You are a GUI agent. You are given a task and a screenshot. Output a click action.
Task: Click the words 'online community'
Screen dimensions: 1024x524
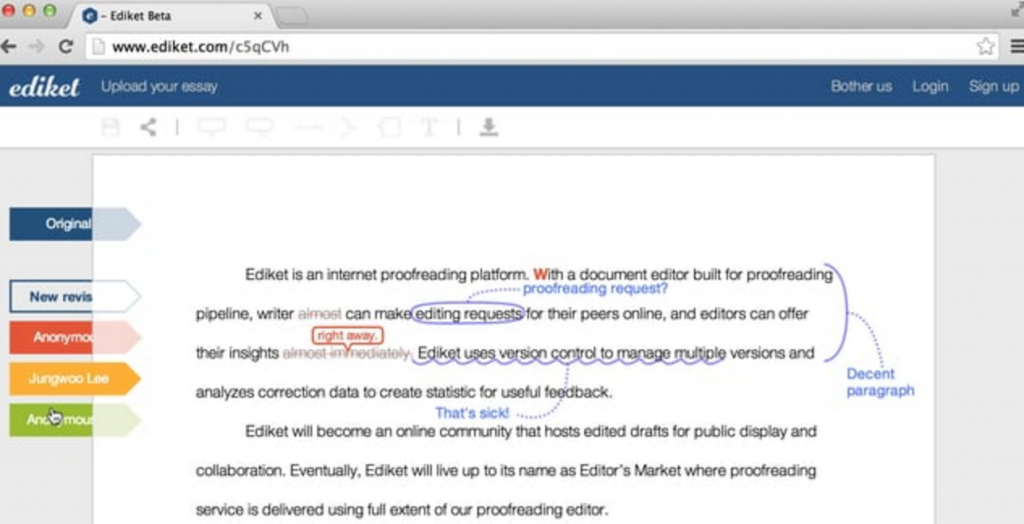coord(454,431)
